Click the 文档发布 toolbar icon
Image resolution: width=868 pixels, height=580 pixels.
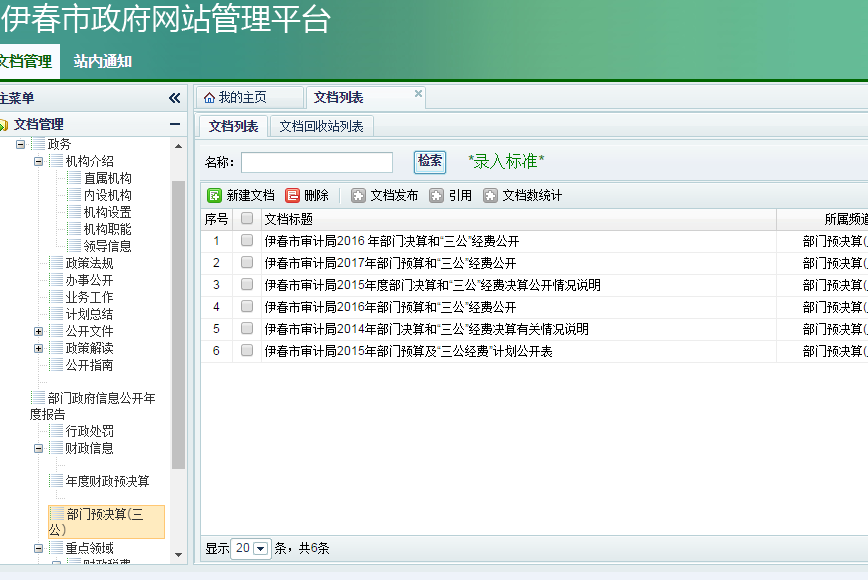358,195
